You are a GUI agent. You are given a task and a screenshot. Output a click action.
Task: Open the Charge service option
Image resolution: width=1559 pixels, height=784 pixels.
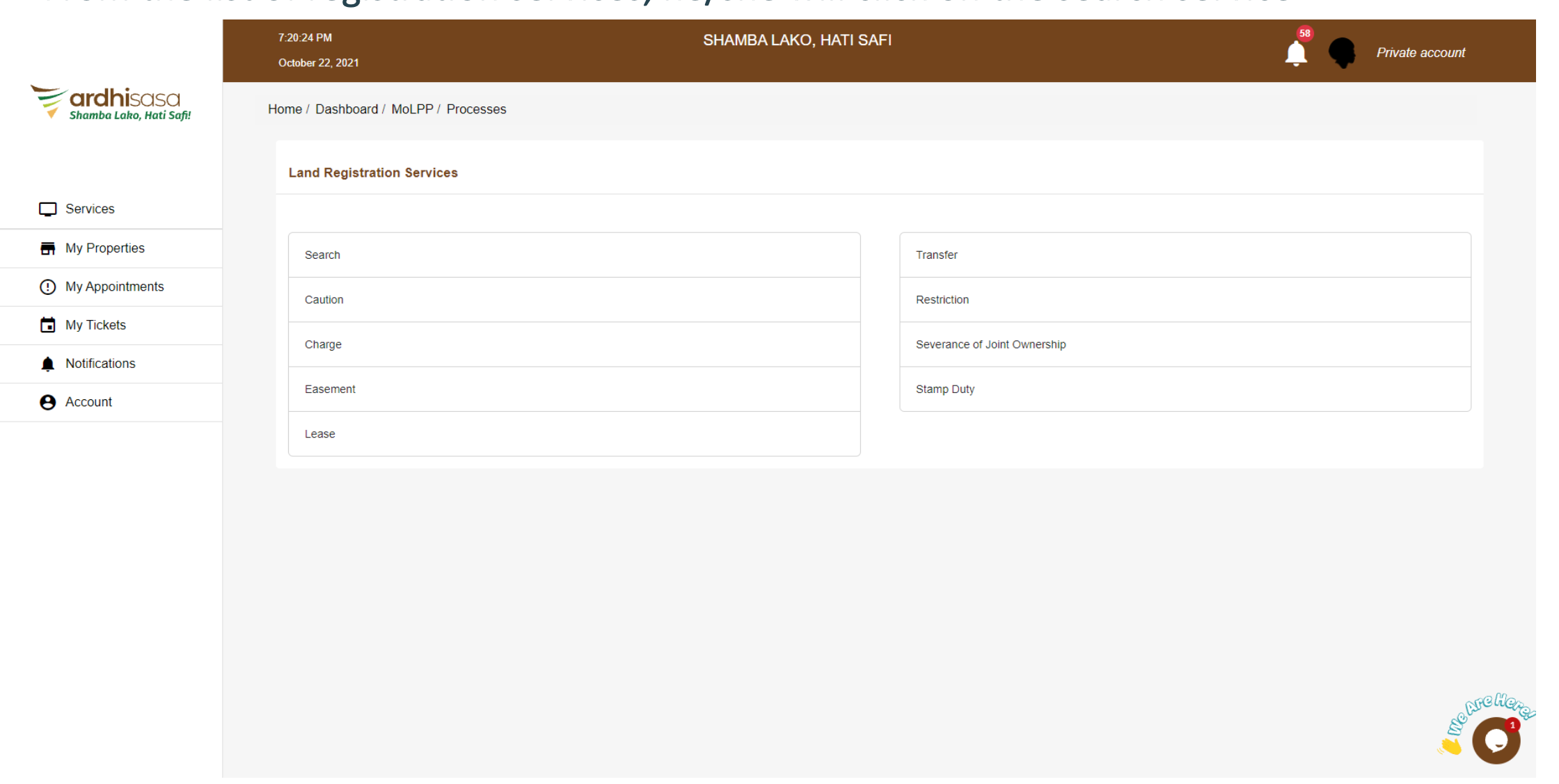tap(323, 344)
